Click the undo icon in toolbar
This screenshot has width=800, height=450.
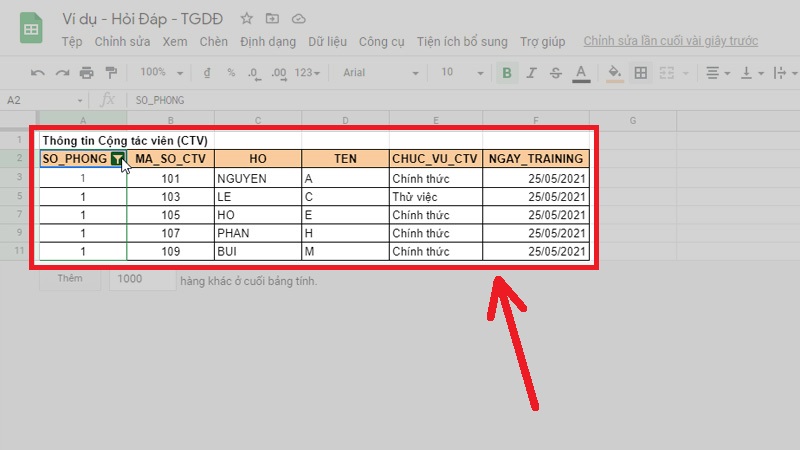pos(38,72)
